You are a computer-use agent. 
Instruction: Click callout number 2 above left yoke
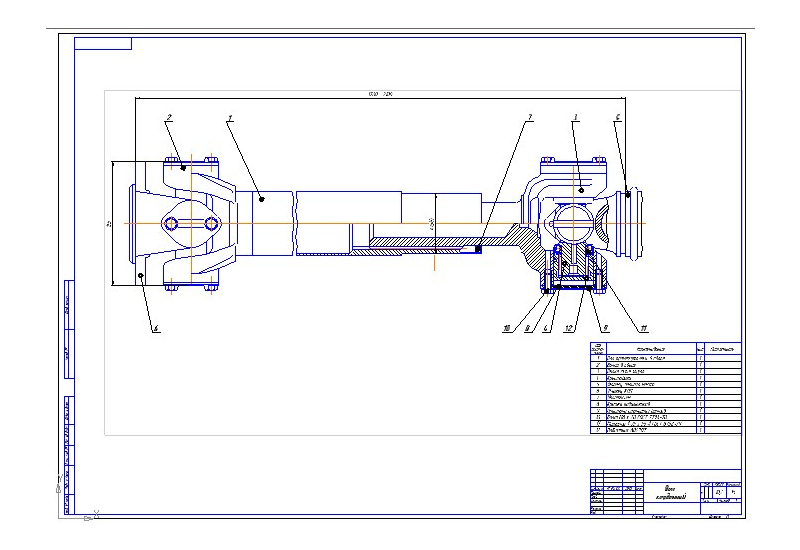(x=170, y=119)
